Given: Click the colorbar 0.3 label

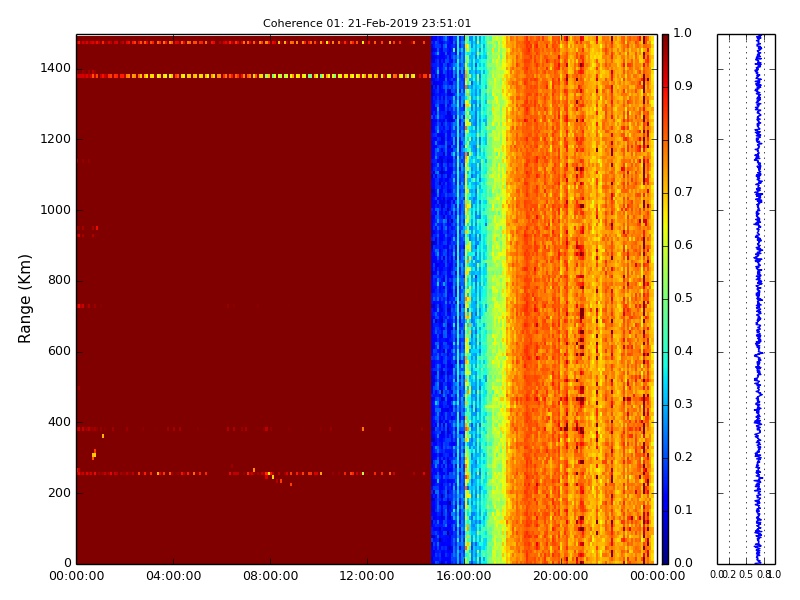Looking at the screenshot, I should 683,405.
